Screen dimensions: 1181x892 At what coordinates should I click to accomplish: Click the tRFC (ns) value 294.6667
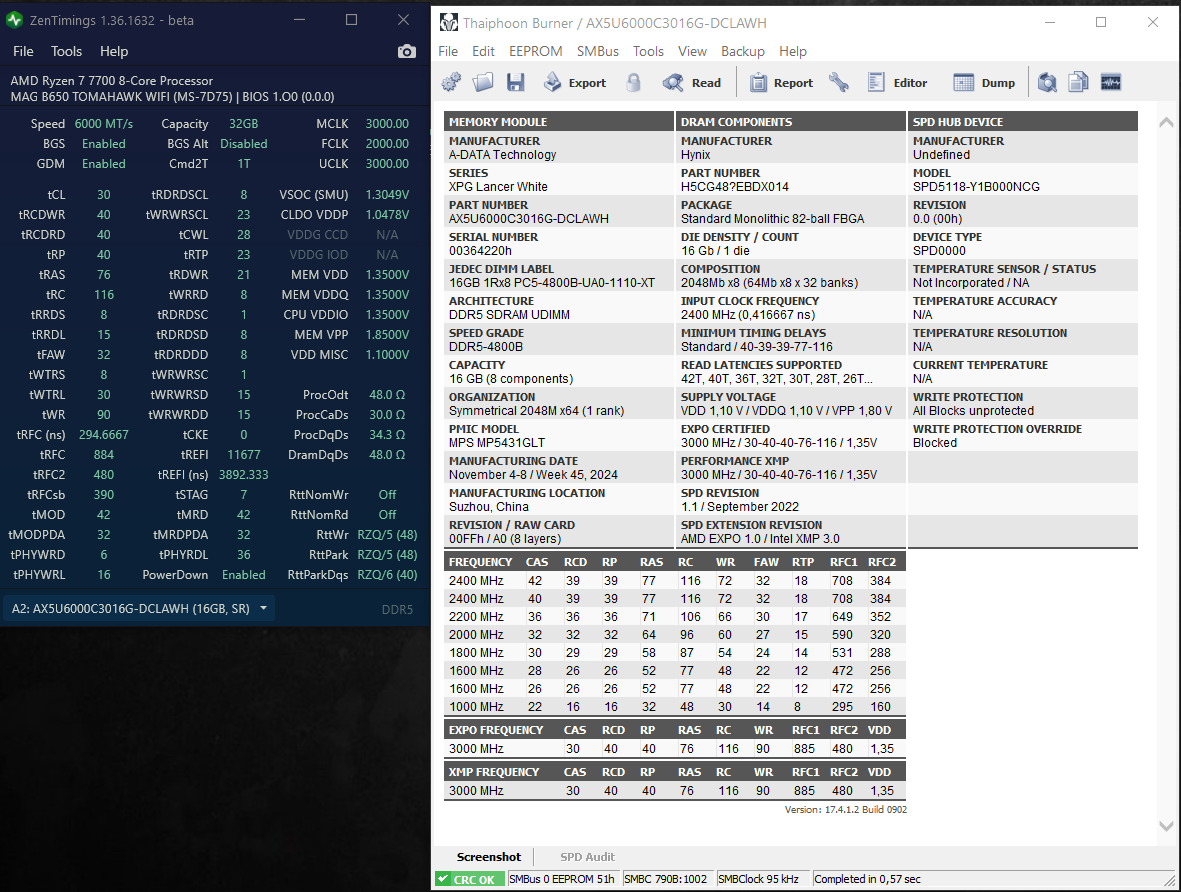pyautogui.click(x=104, y=435)
